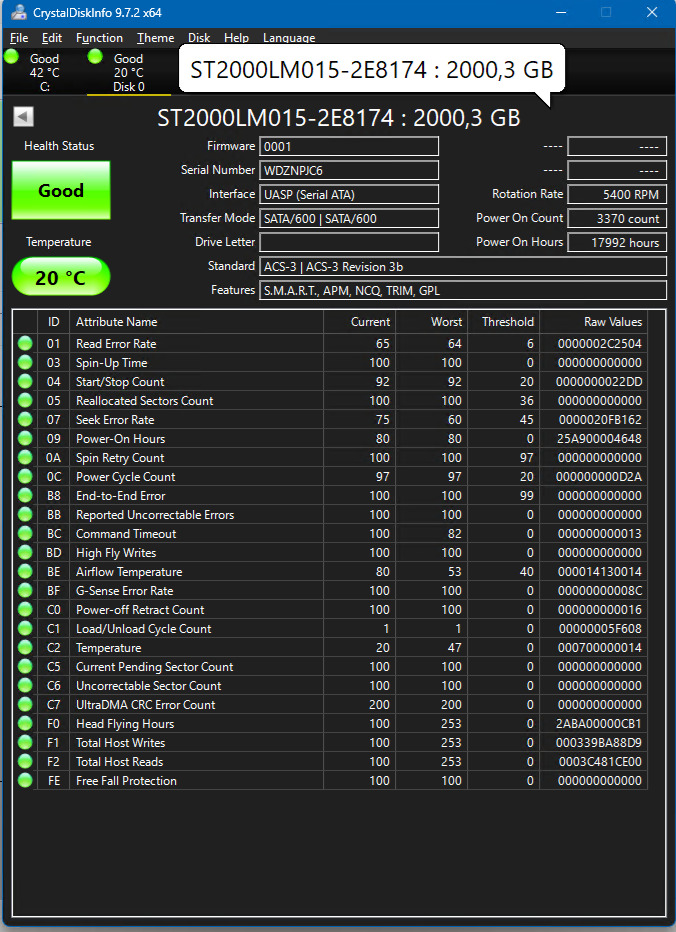Viewport: 676px width, 932px height.
Task: Open the Theme menu
Action: [155, 38]
